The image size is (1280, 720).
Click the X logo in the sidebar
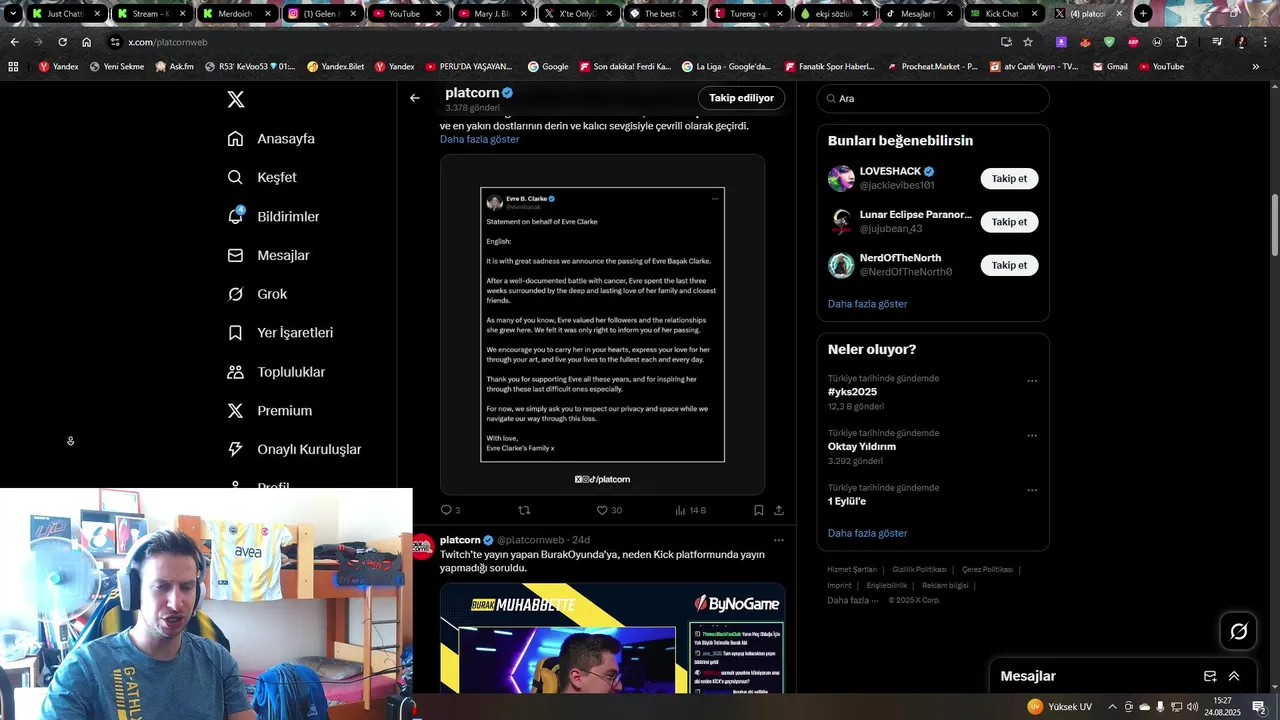coord(235,99)
